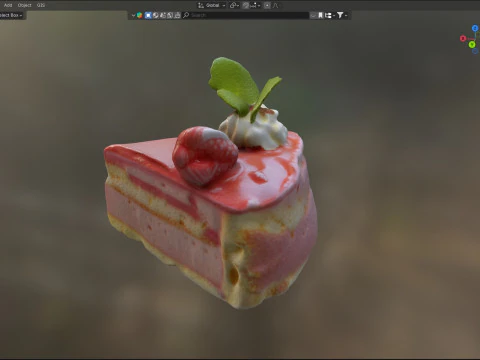
Task: Click the strawberry on the cake
Action: 204,155
